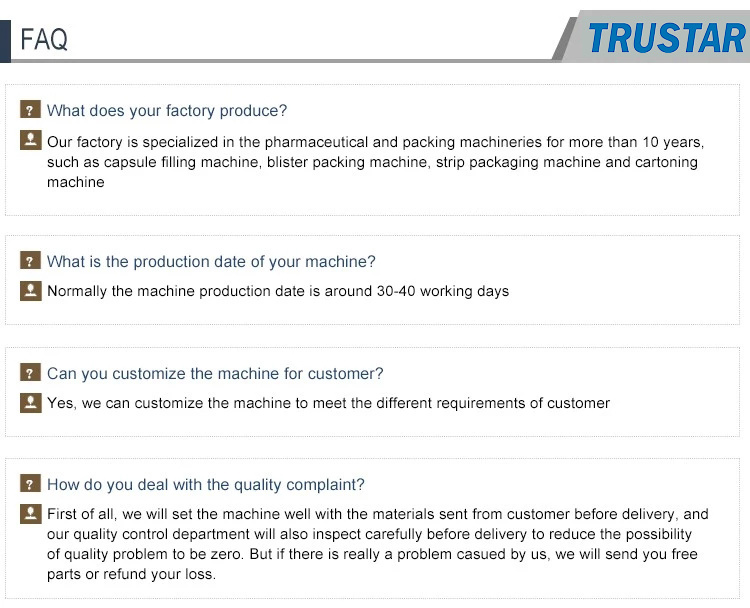750x608 pixels.
Task: Click question mark icon beside factory produce question
Action: (30, 110)
